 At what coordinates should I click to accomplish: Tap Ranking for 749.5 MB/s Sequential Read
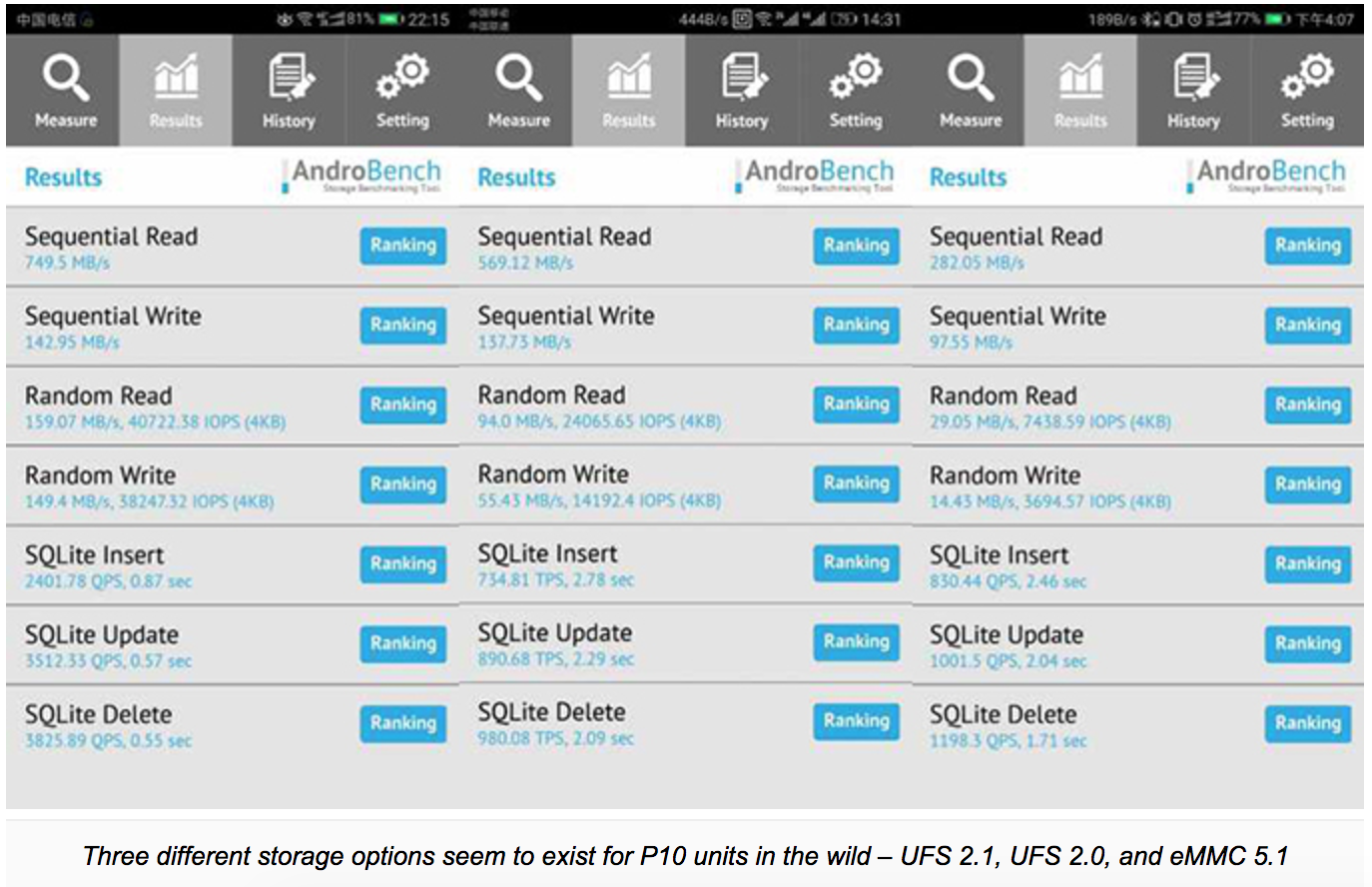[403, 246]
